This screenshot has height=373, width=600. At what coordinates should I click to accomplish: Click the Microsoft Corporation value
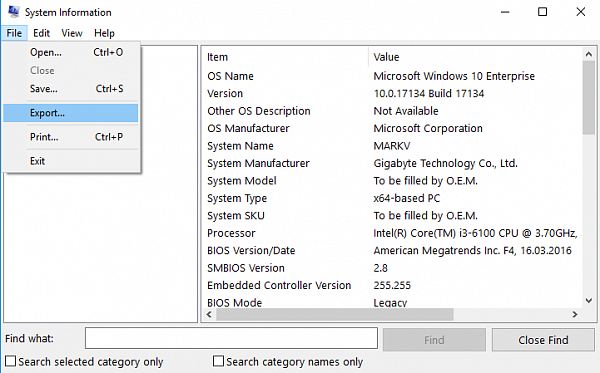click(428, 129)
